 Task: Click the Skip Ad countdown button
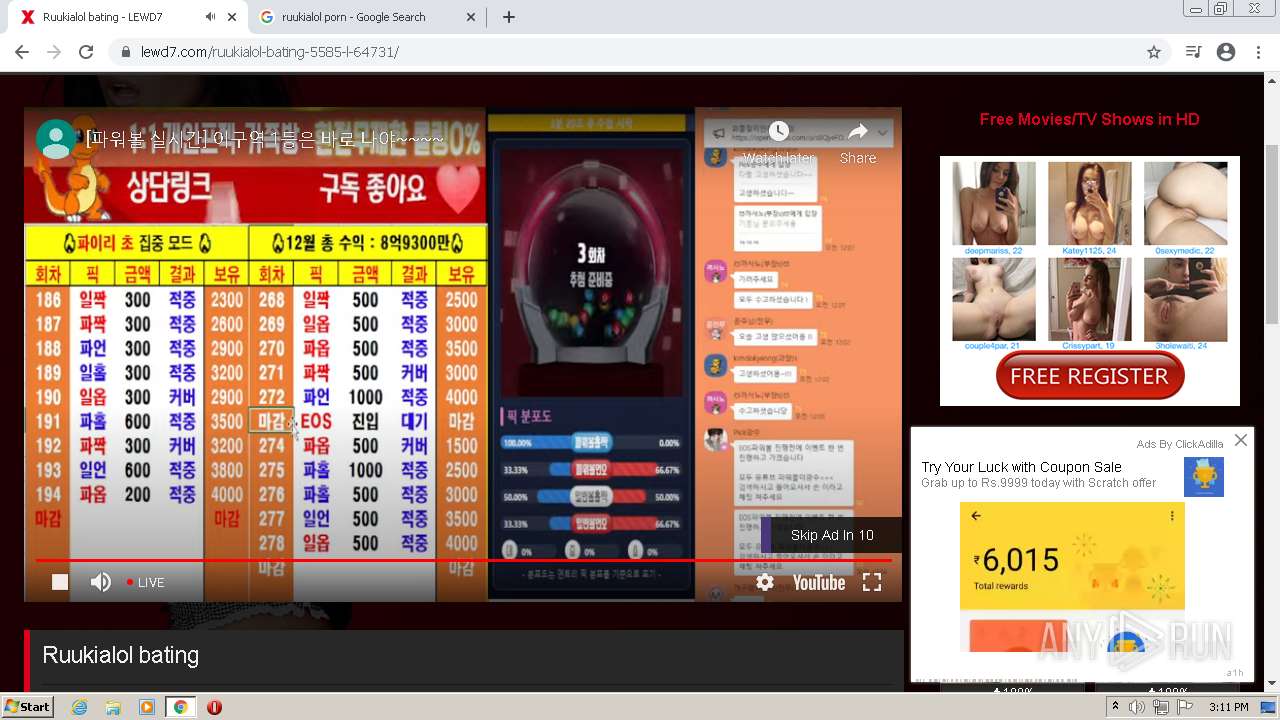(x=831, y=535)
